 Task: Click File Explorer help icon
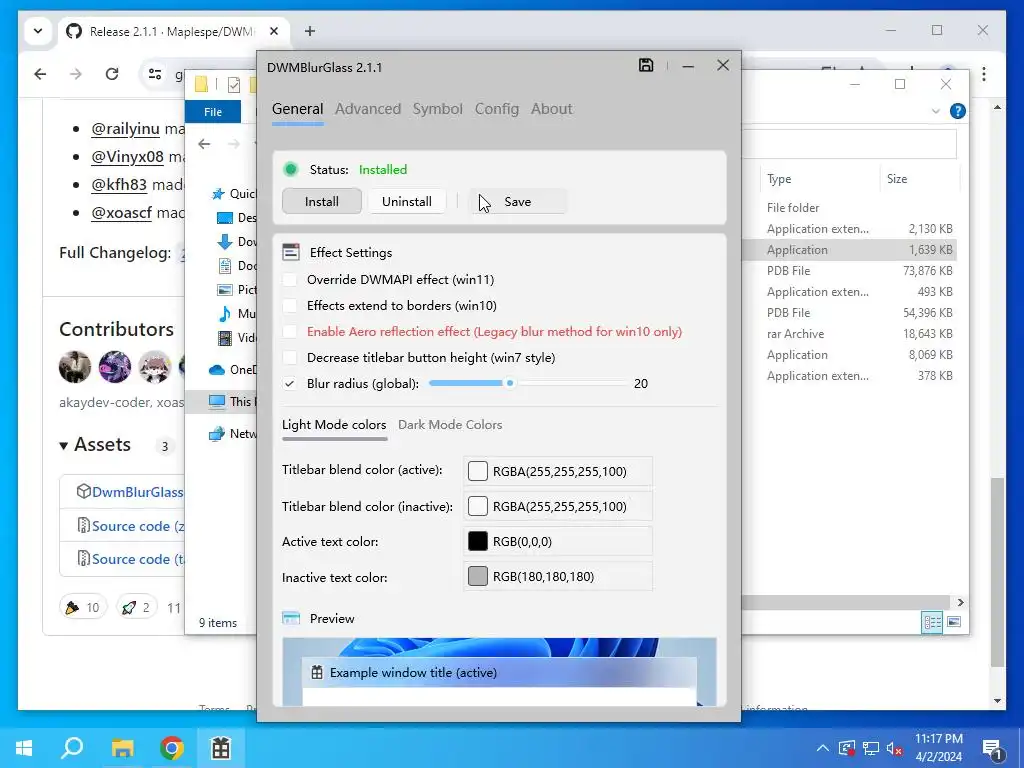pos(957,111)
